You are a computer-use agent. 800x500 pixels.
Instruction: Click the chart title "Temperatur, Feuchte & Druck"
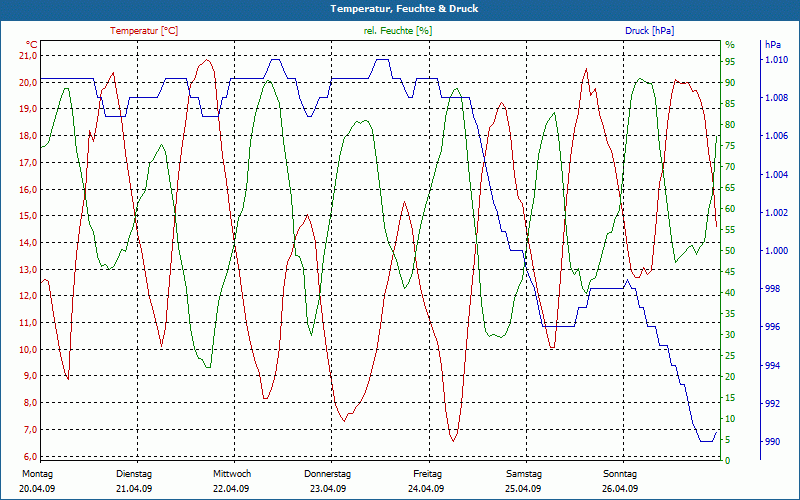(x=404, y=9)
